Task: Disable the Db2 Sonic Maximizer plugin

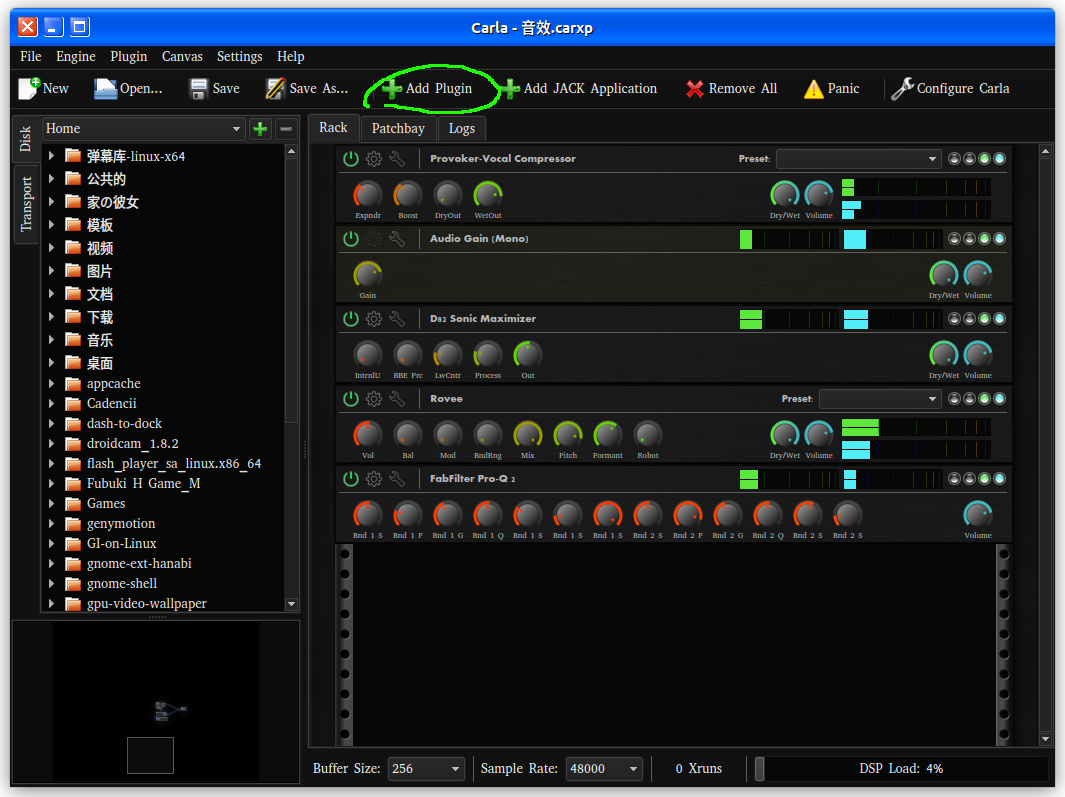Action: (350, 319)
